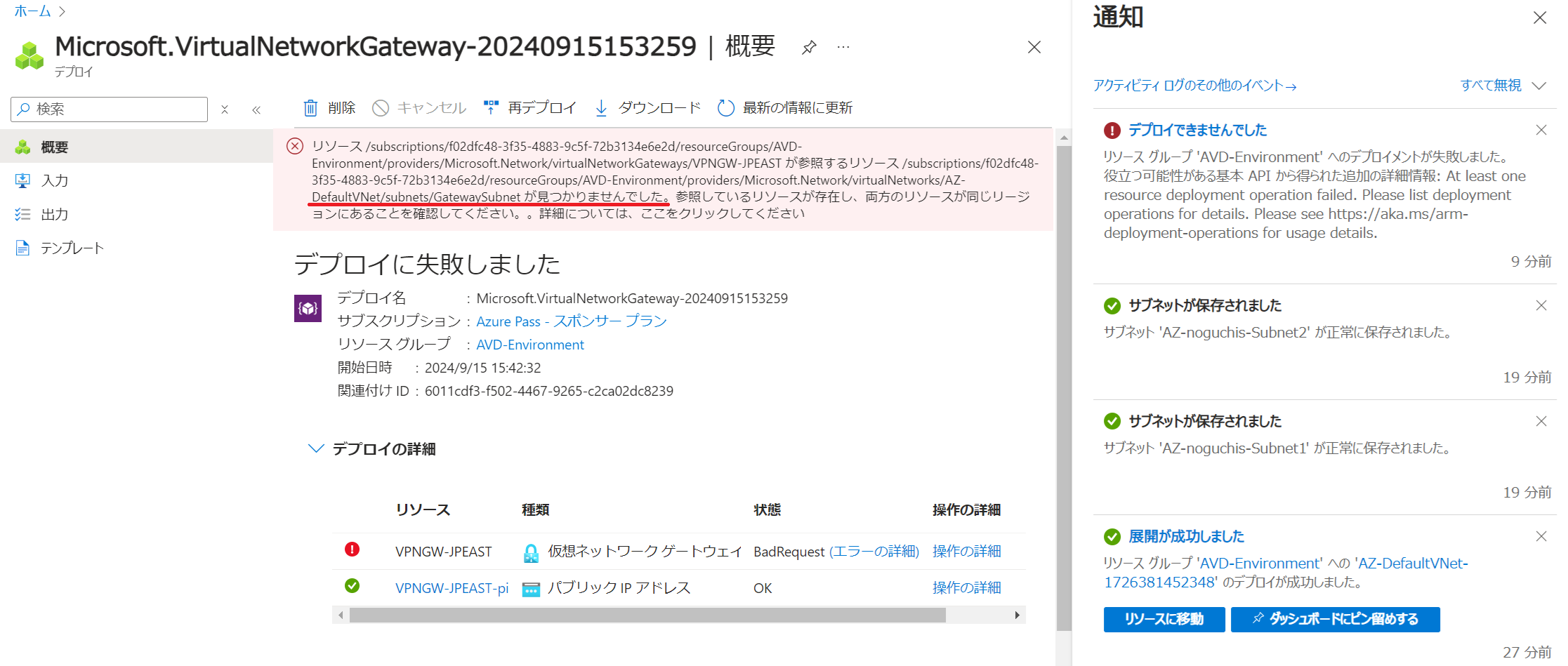Click the green check on the Subnet2 notification
This screenshot has height=666, width=1568.
[x=1112, y=306]
